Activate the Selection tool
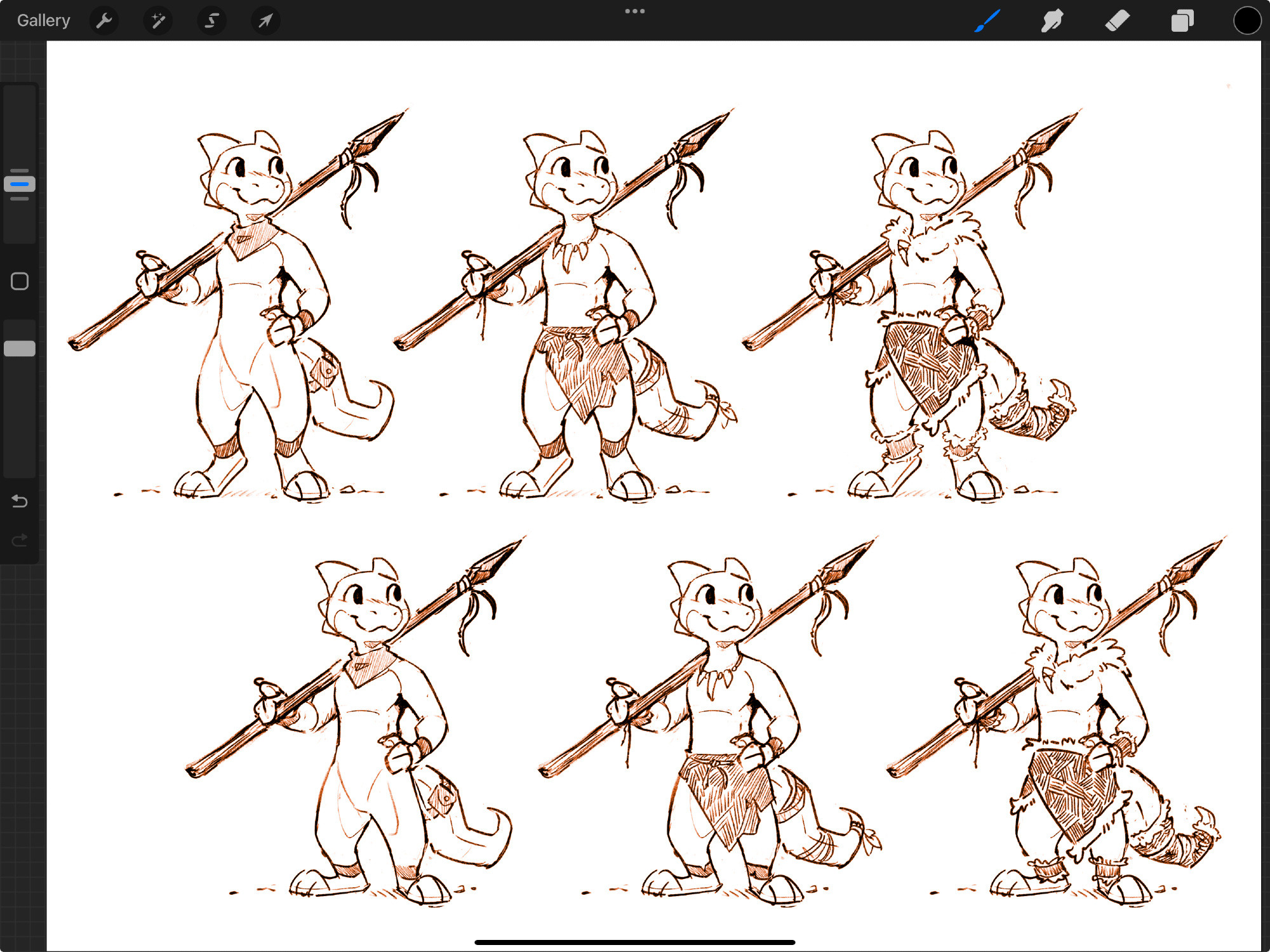The image size is (1270, 952). pyautogui.click(x=211, y=21)
